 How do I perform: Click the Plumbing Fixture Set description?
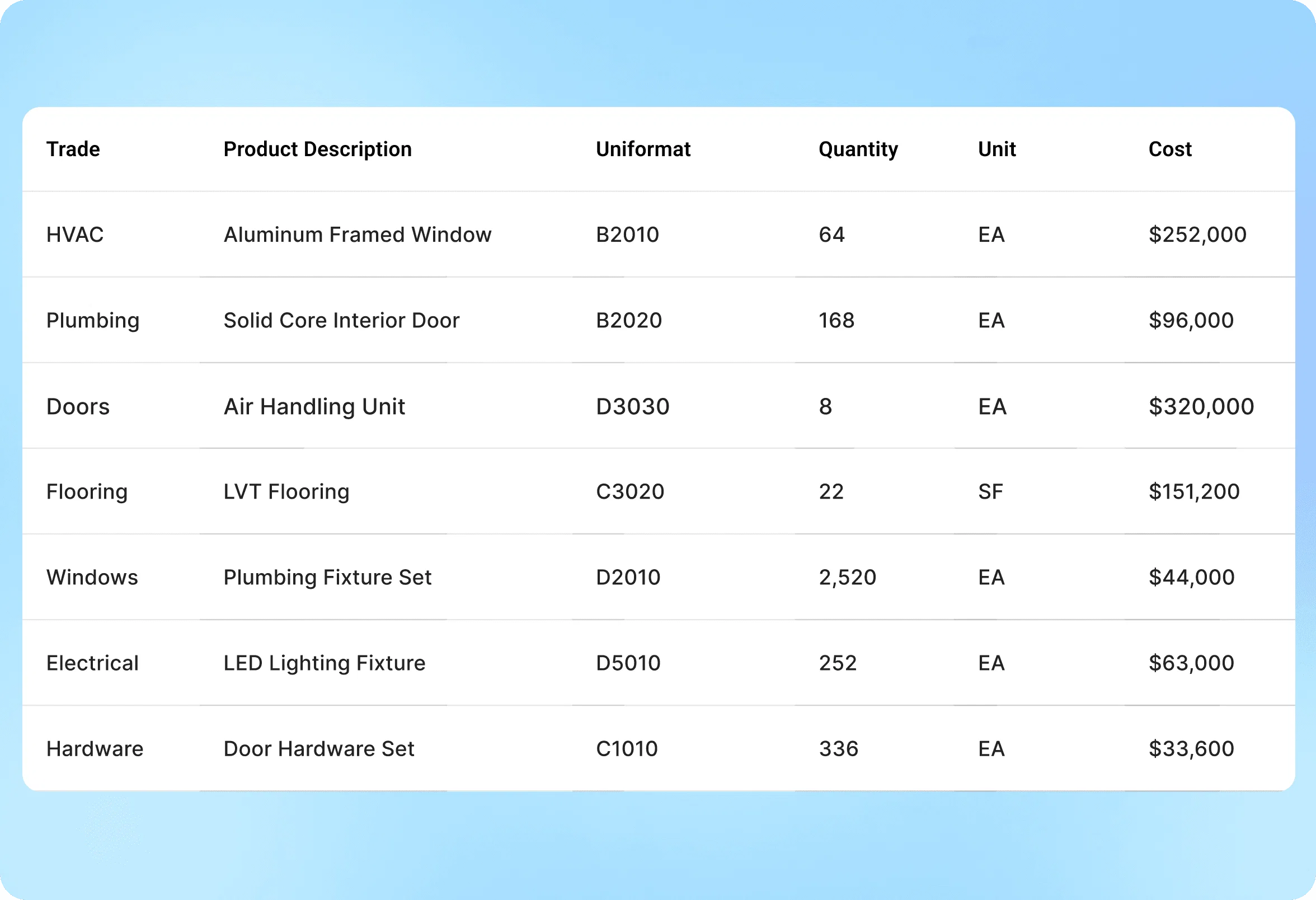[x=327, y=578]
